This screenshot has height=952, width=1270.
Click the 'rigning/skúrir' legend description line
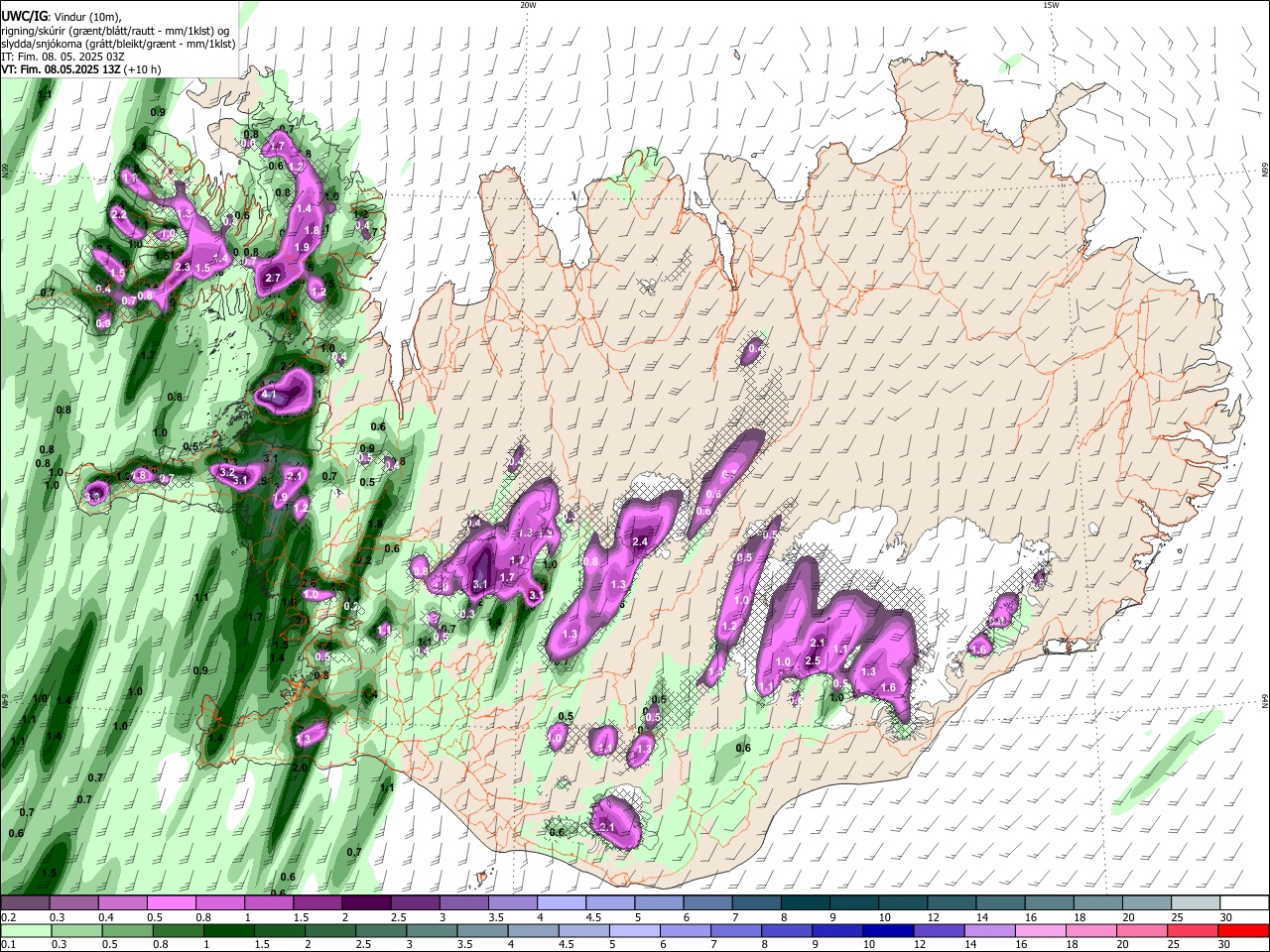coord(114,31)
